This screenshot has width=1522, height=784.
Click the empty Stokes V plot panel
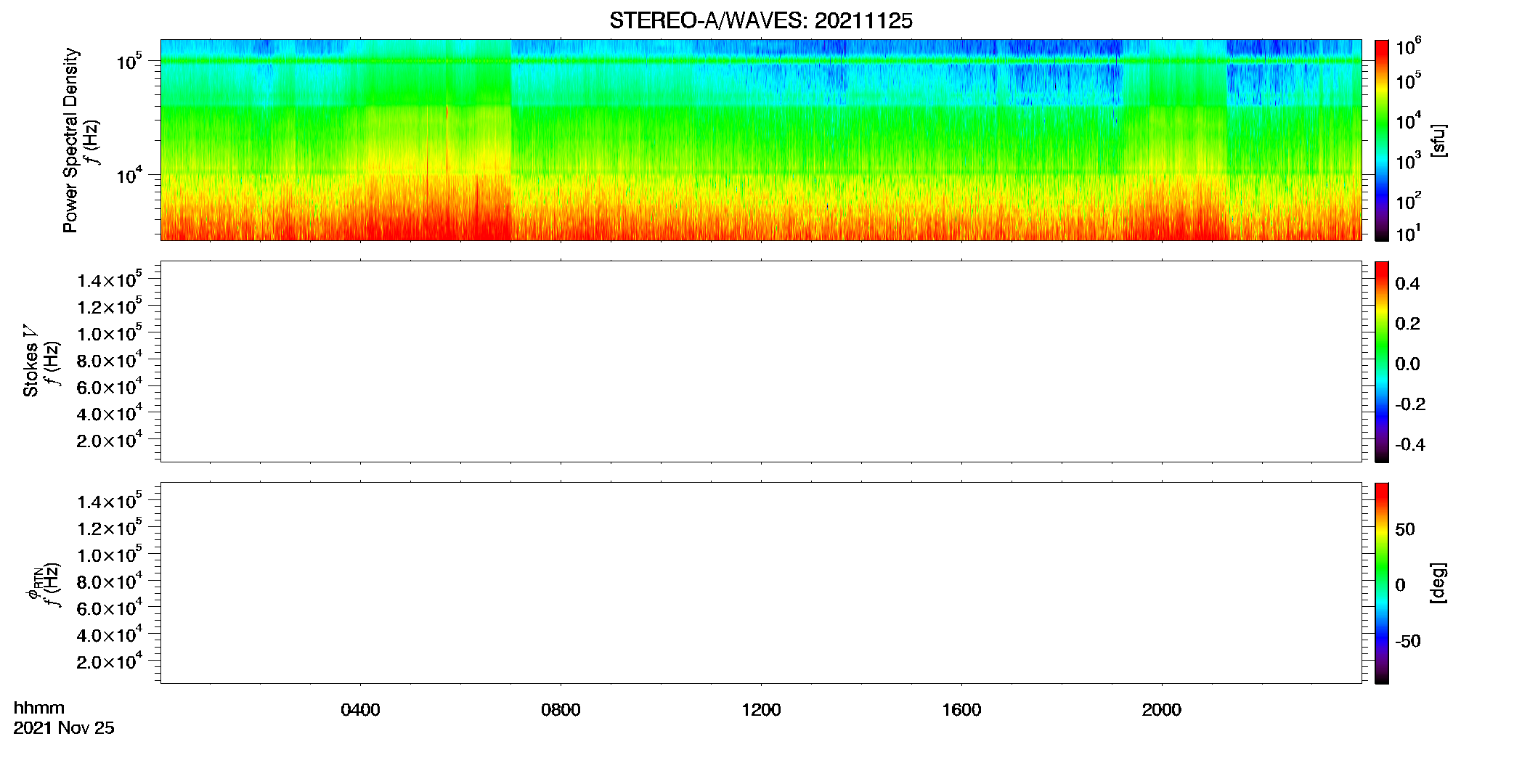click(x=761, y=362)
